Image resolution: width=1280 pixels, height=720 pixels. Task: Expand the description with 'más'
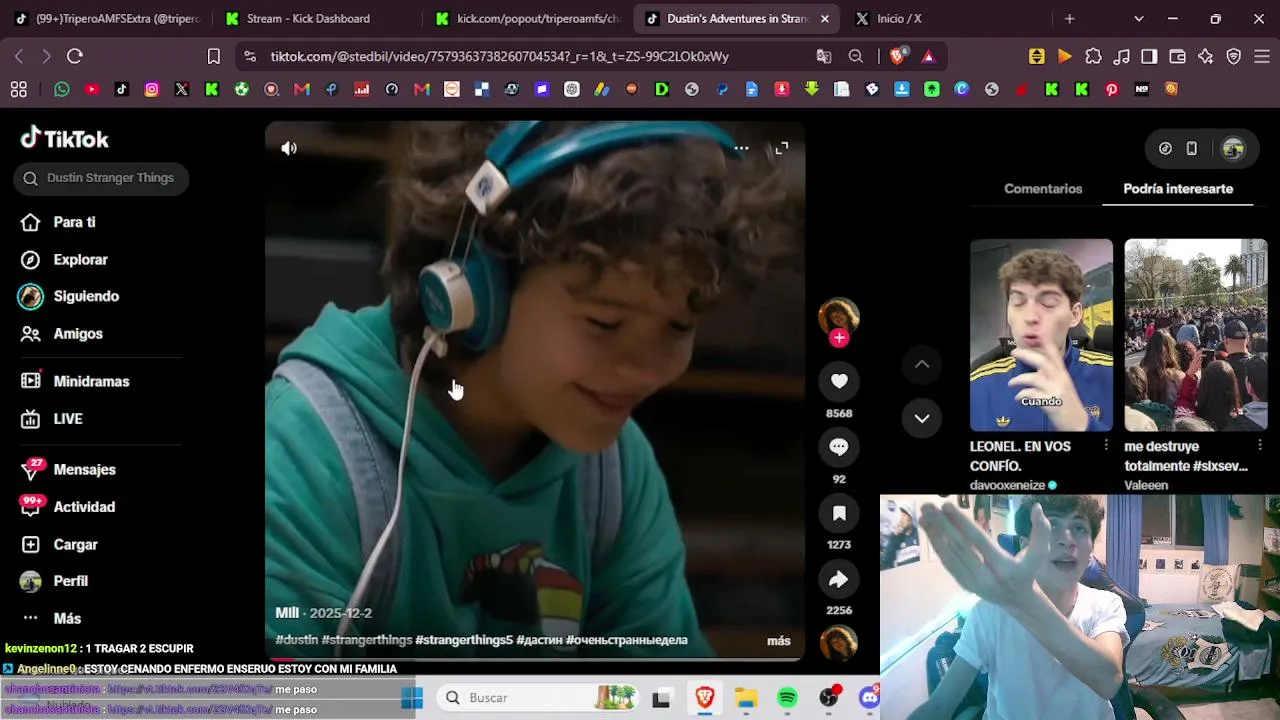tap(779, 641)
